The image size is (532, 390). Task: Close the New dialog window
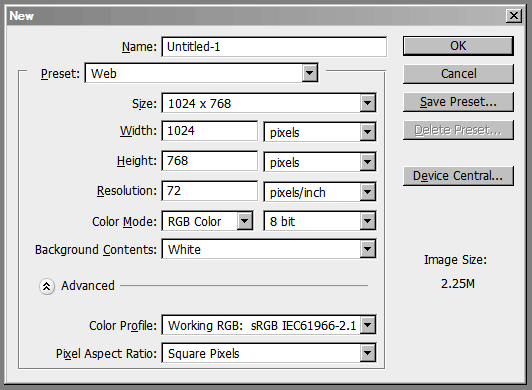(514, 16)
